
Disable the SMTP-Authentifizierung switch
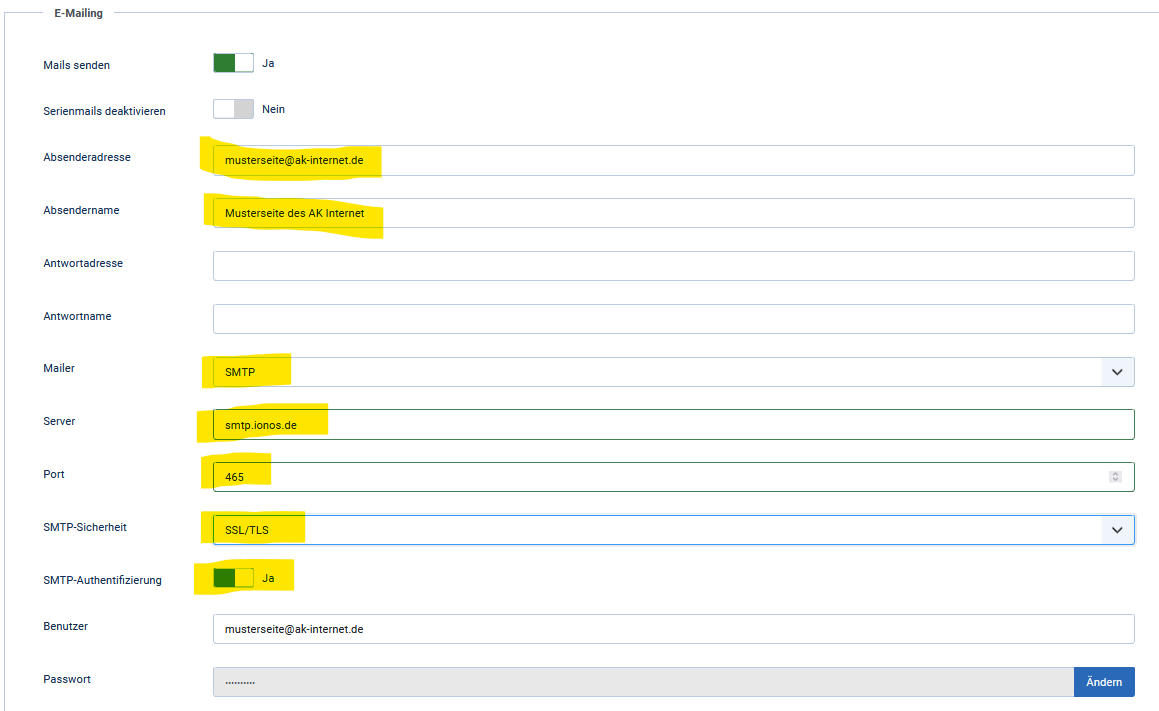tap(233, 578)
